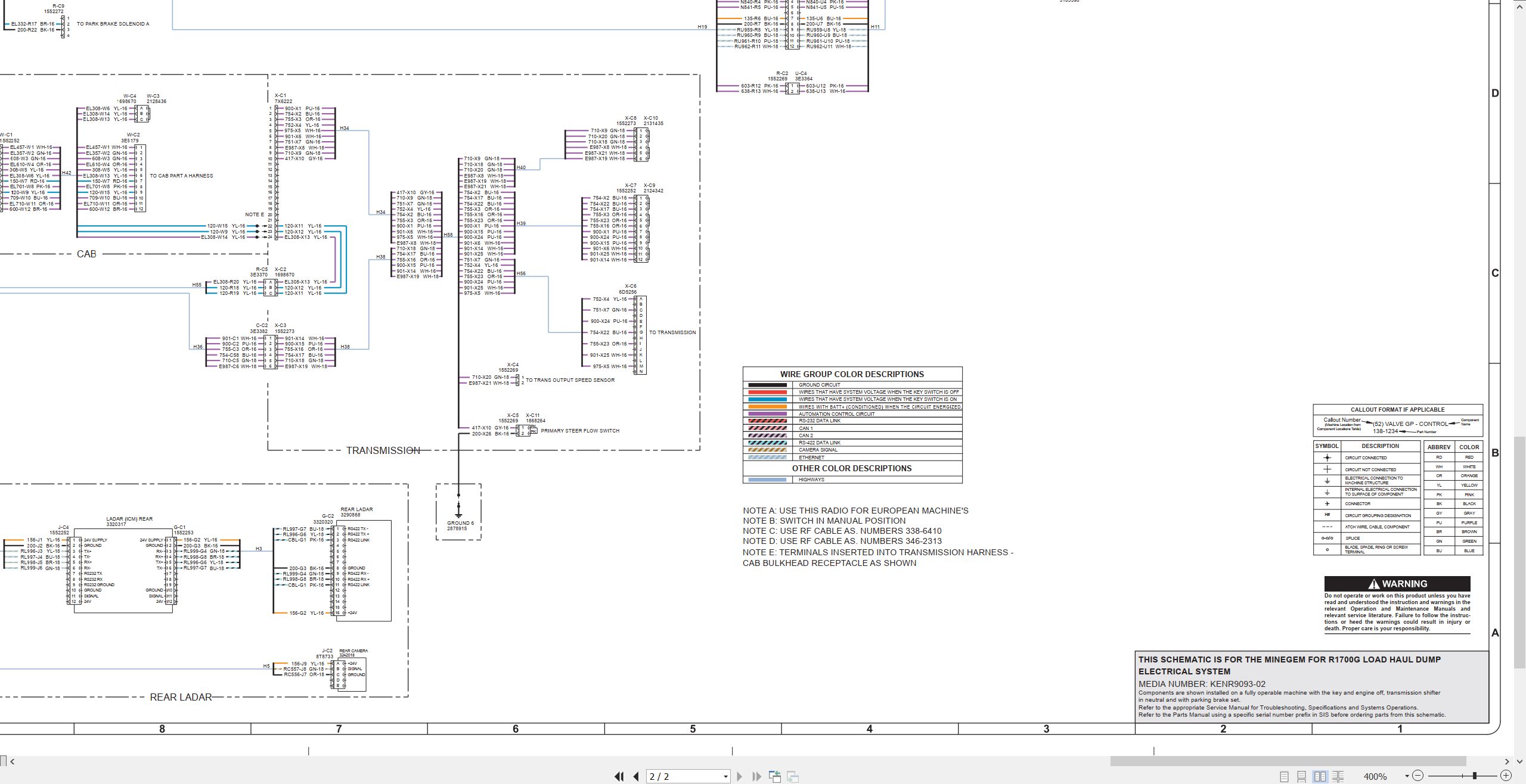Click the MEDIA NUMBER: KENR9093-02 text
This screenshot has width=1526, height=784.
[1202, 684]
